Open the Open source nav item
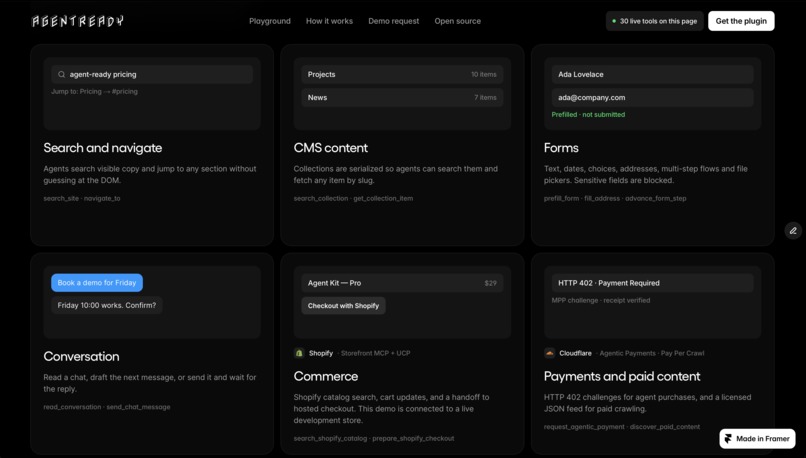 coord(457,21)
